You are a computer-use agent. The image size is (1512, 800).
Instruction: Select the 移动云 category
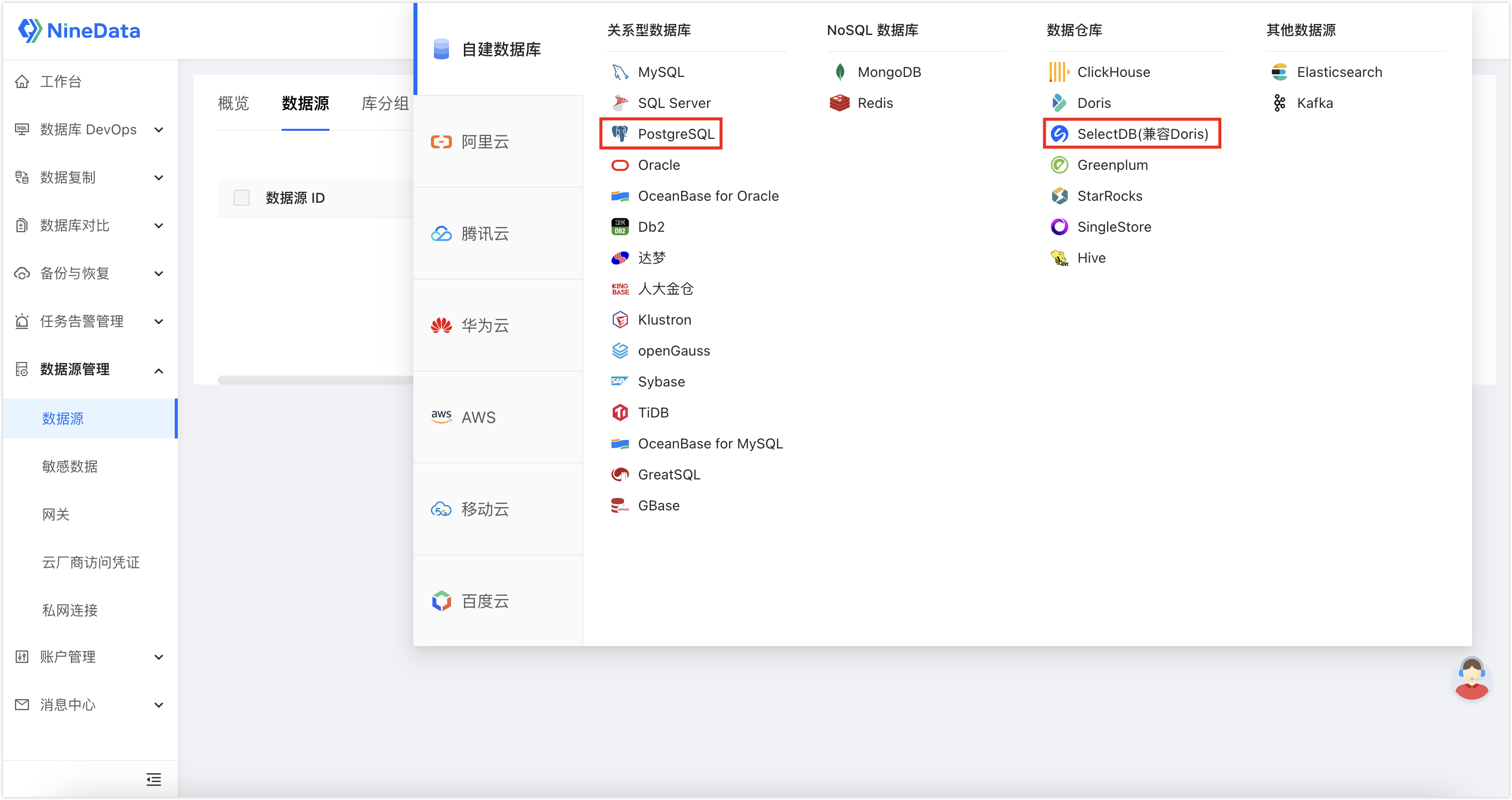coord(498,509)
